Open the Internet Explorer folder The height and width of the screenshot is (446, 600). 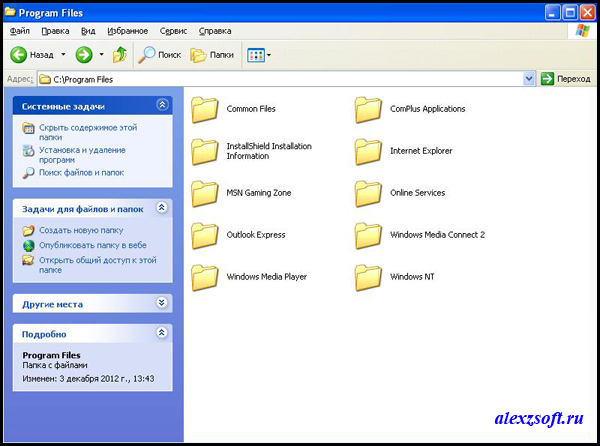point(369,150)
